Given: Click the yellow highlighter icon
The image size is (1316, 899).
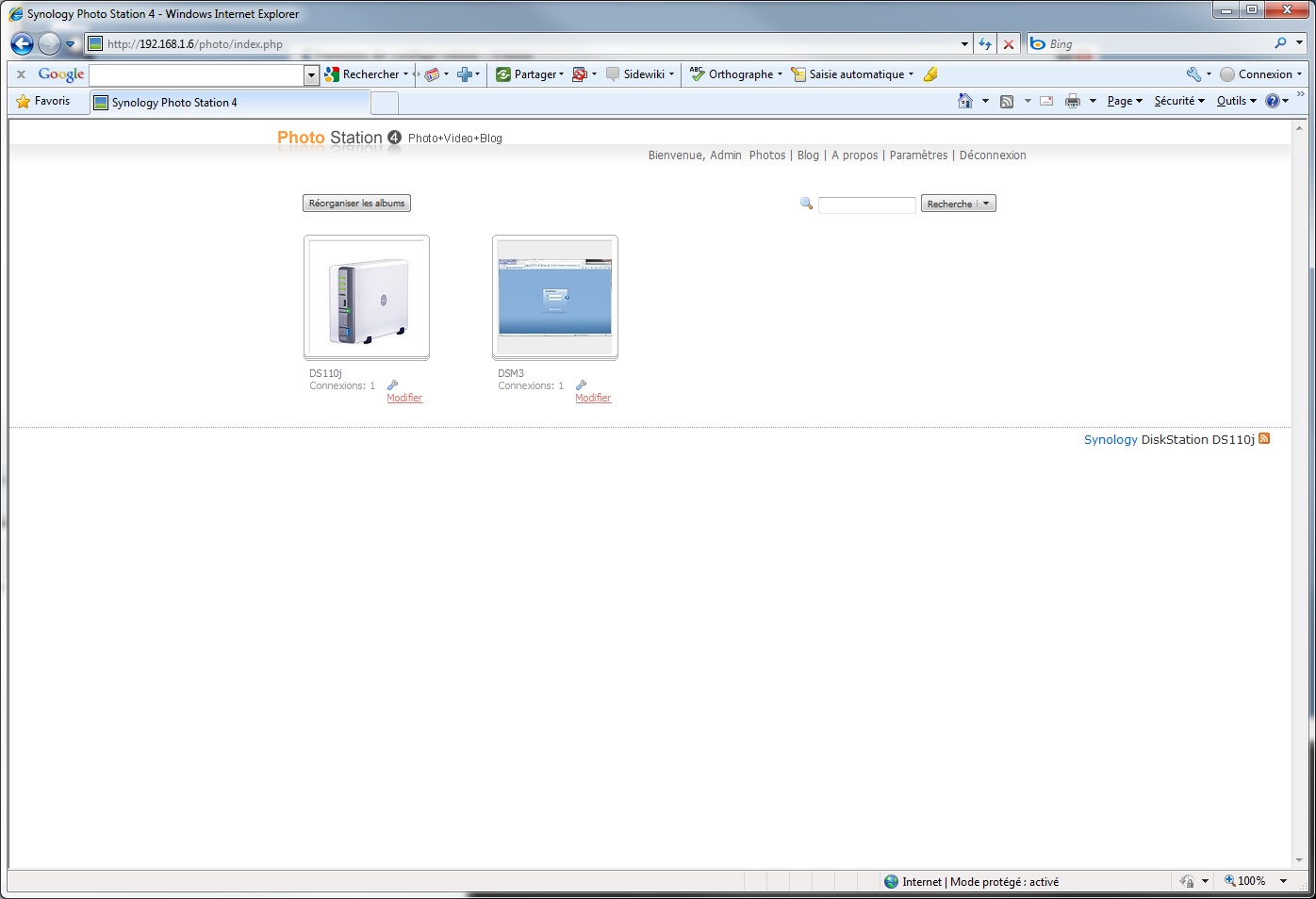Looking at the screenshot, I should (x=930, y=74).
